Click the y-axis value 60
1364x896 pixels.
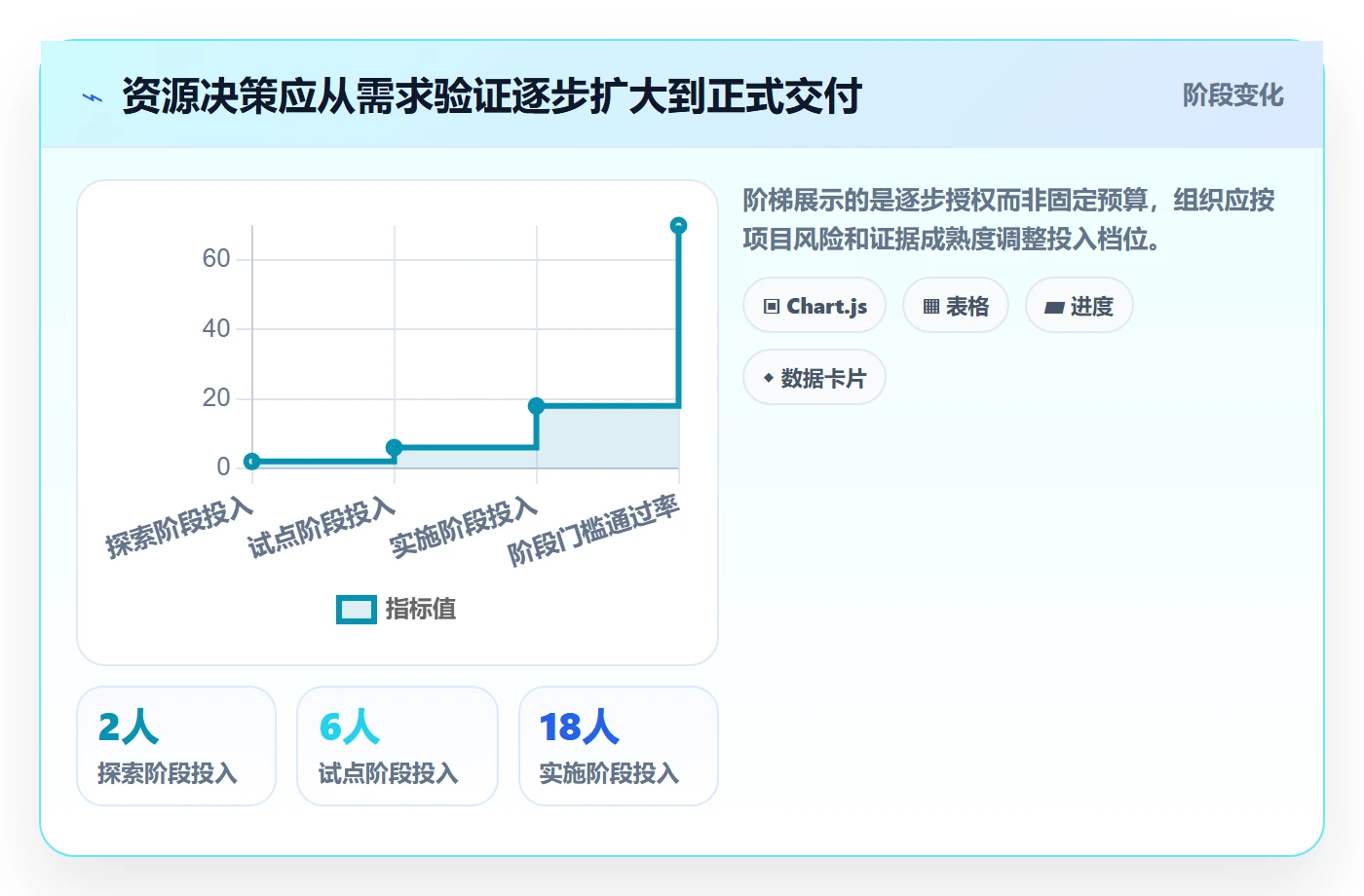[216, 259]
